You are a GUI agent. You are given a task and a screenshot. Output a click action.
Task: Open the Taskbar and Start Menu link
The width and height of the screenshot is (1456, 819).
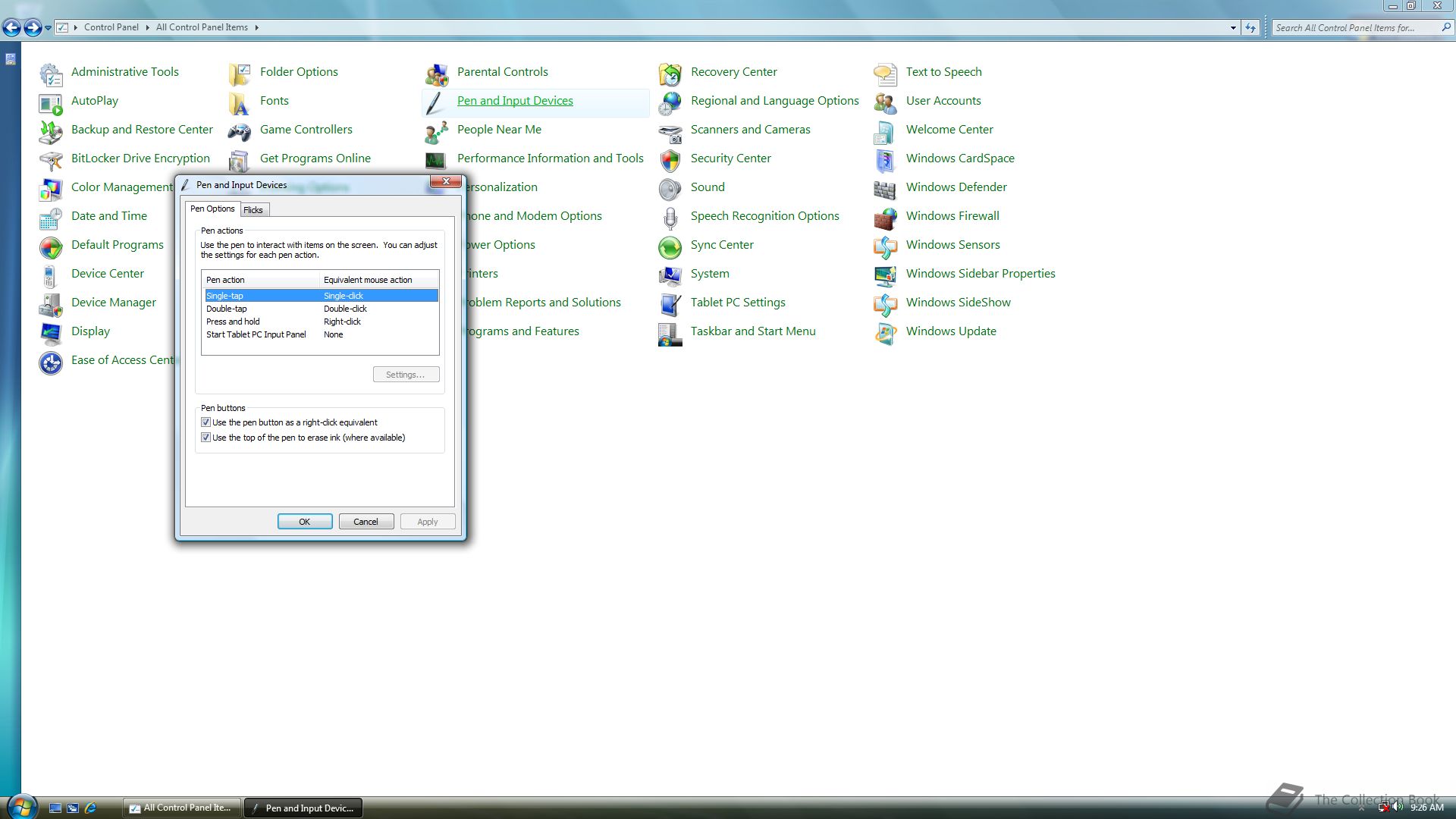753,331
